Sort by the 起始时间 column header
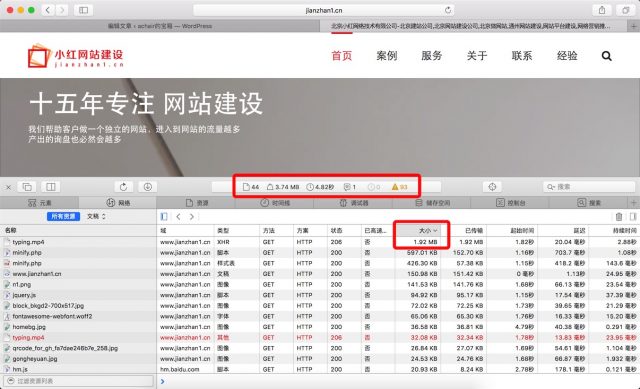The image size is (640, 389). point(511,231)
